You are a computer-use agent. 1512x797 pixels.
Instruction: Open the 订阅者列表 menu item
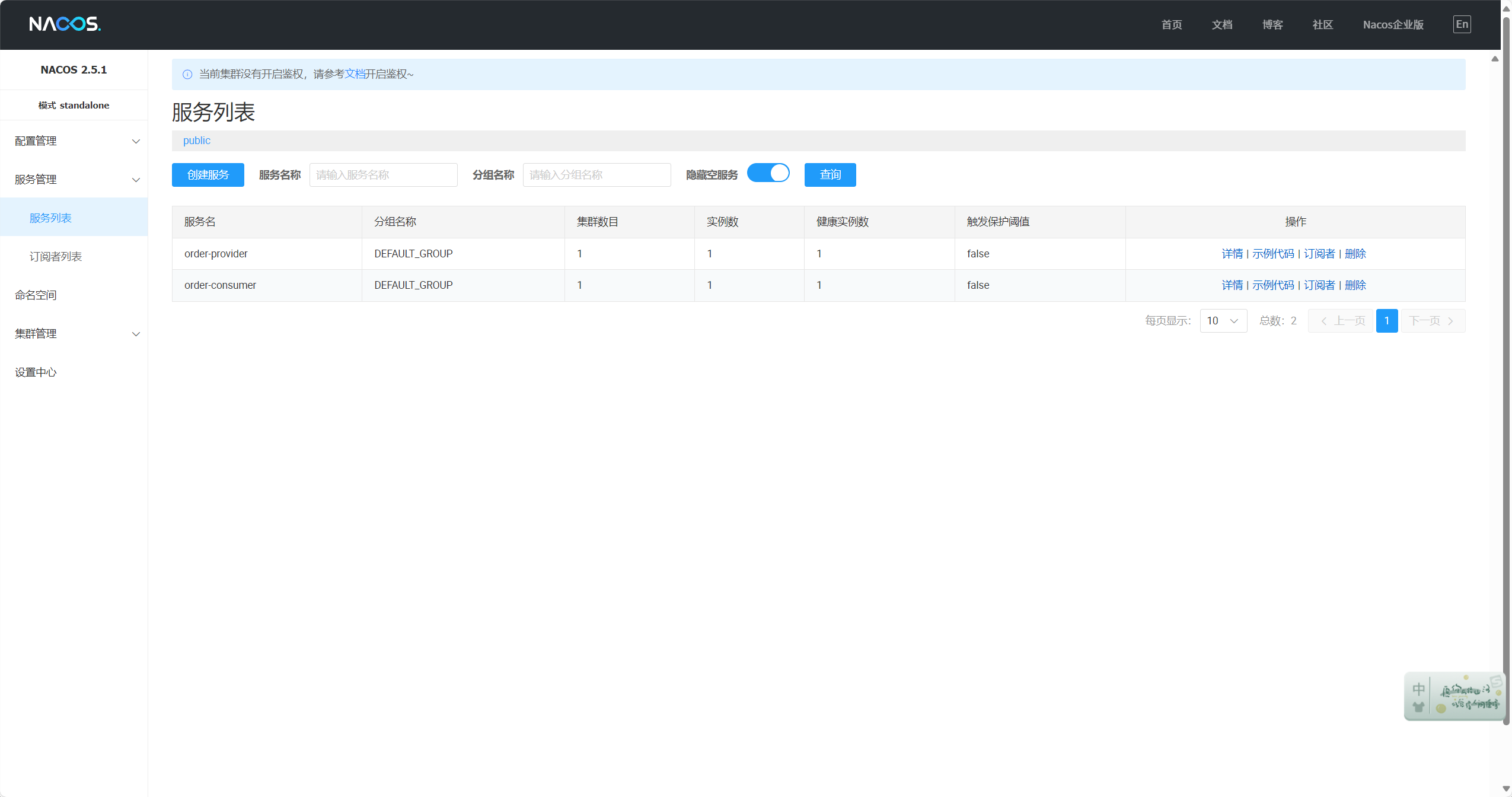tap(56, 257)
